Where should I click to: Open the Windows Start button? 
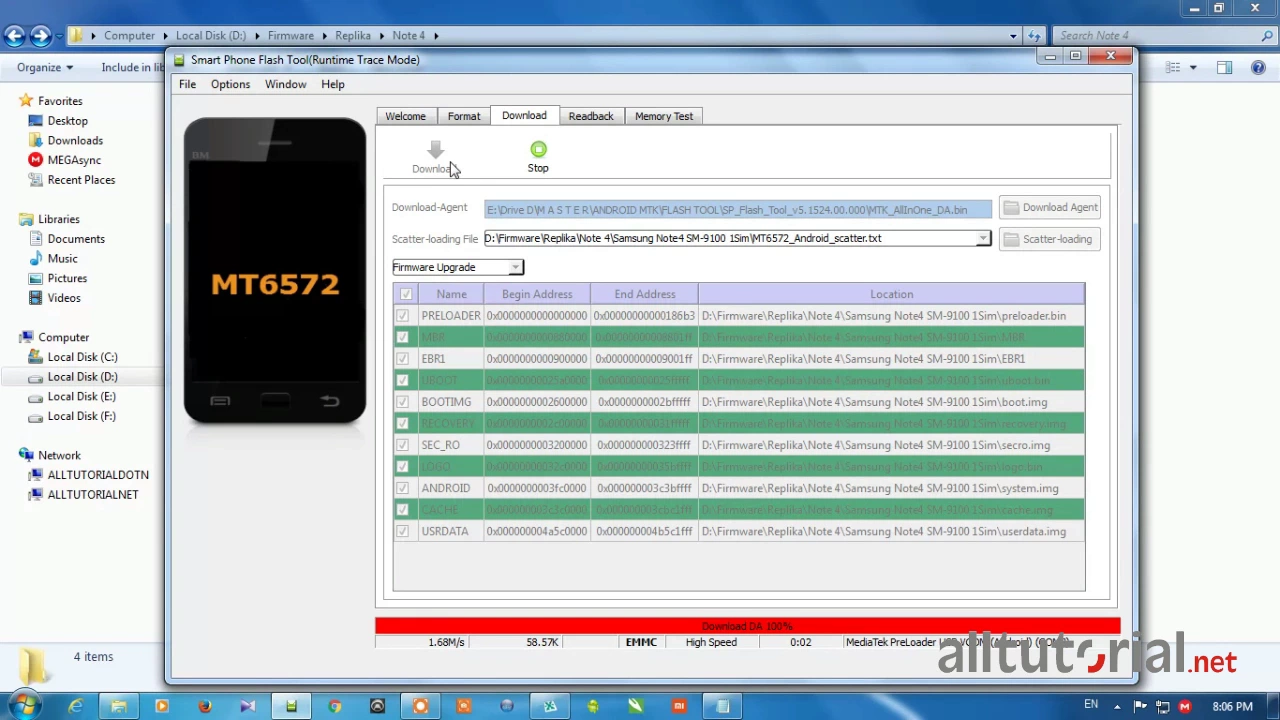tap(22, 706)
